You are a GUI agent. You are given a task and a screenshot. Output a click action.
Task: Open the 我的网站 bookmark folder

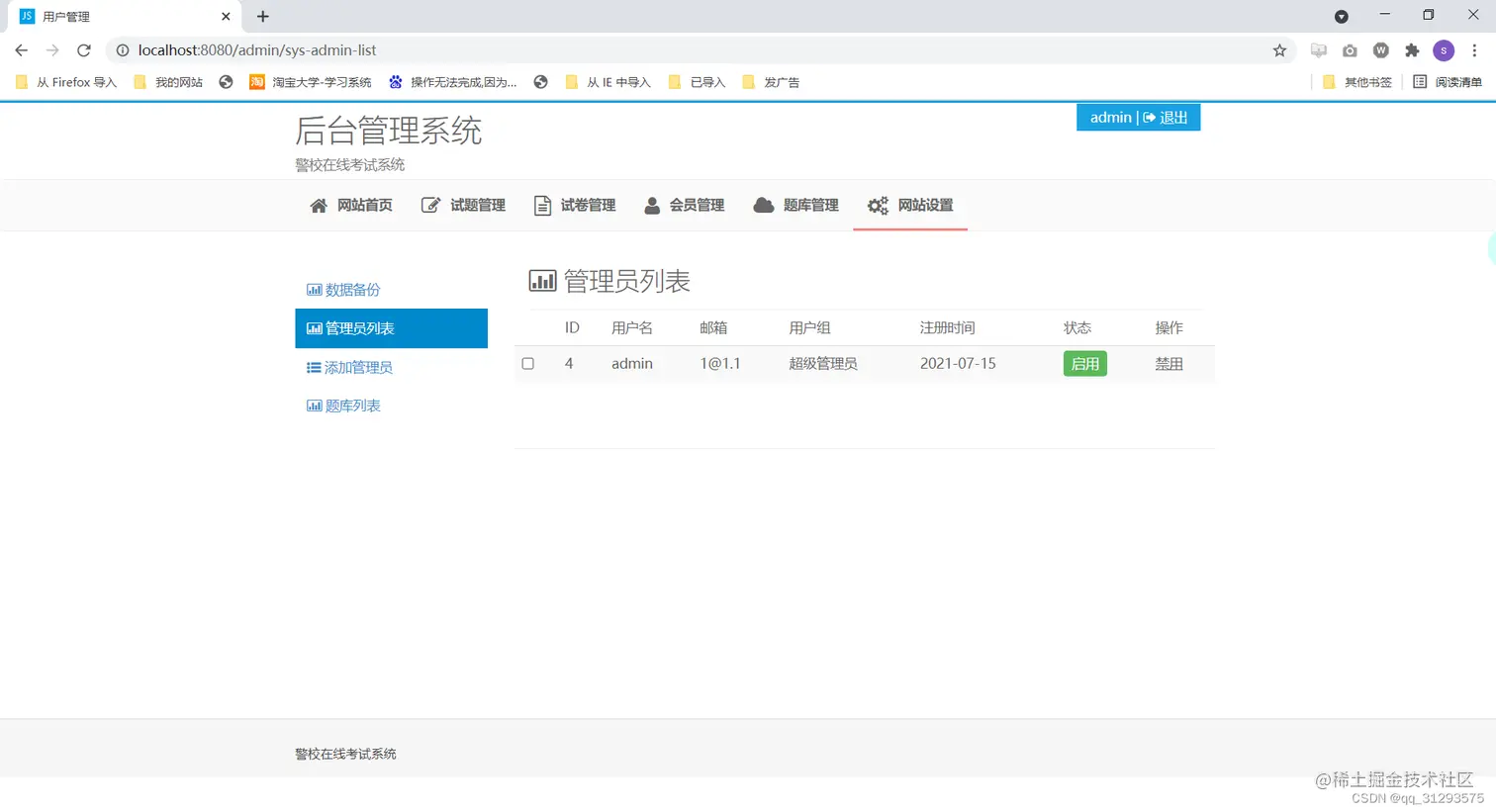168,82
